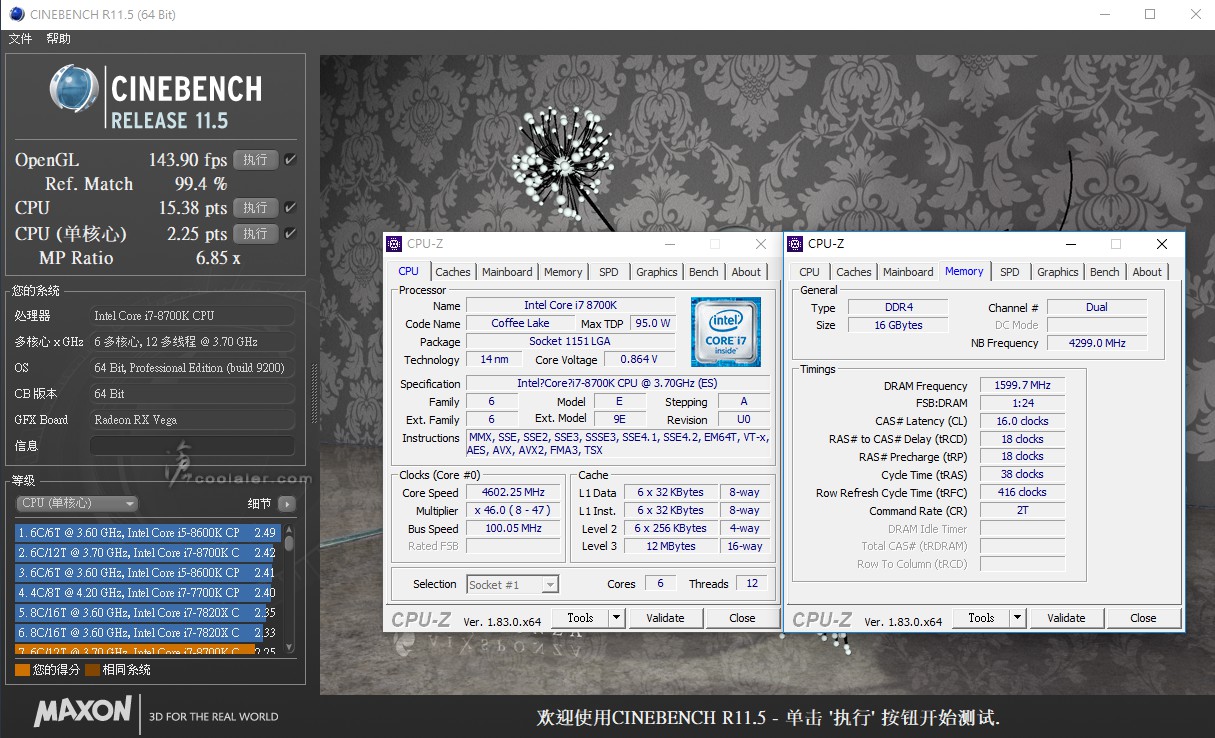Open About tab in CPU-Z Memory window
This screenshot has height=738, width=1215.
(x=1147, y=272)
